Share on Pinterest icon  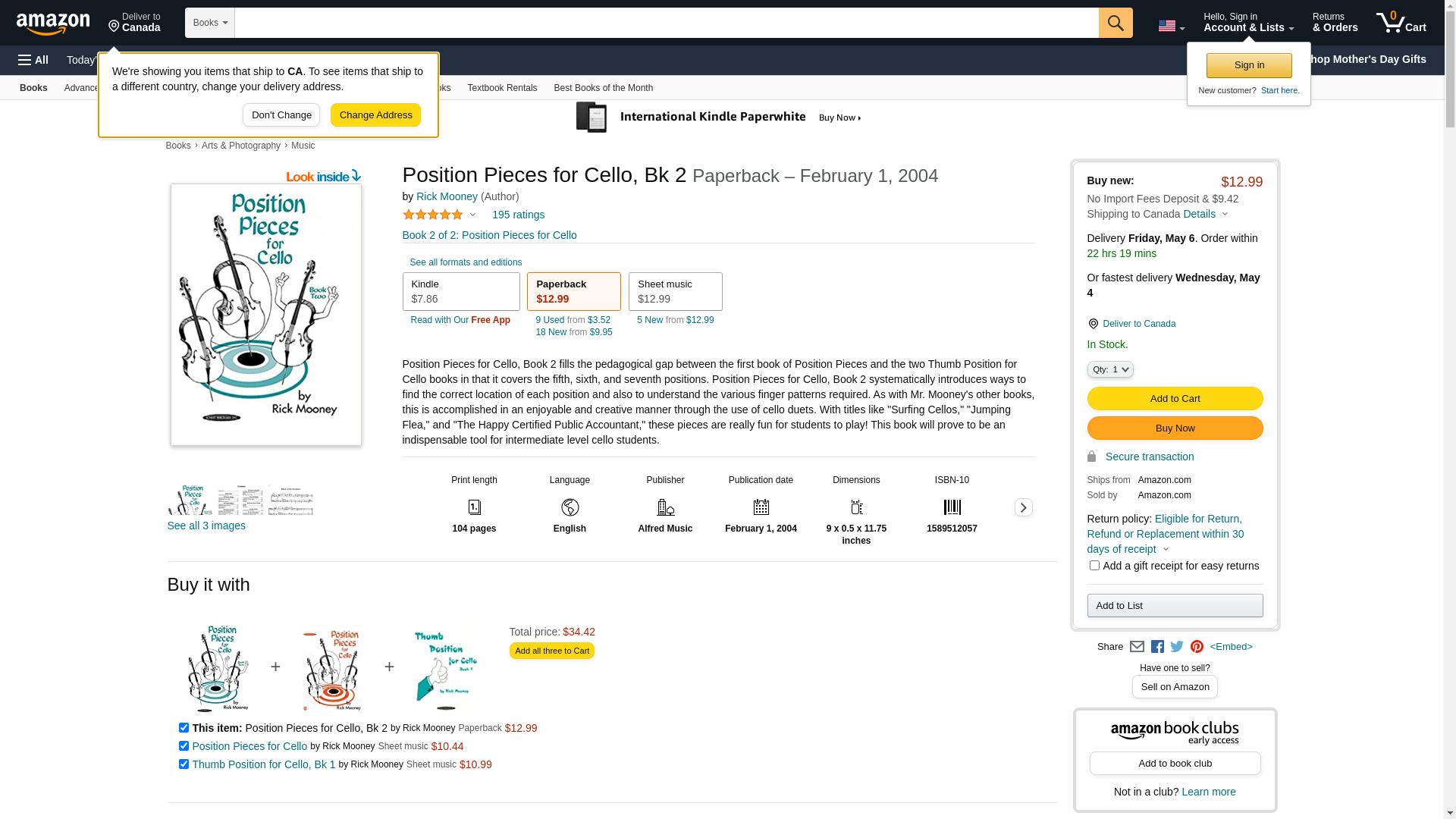coord(1197,647)
